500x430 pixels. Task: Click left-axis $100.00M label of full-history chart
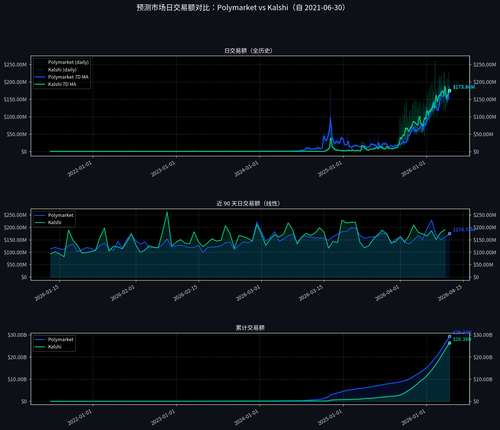(15, 117)
